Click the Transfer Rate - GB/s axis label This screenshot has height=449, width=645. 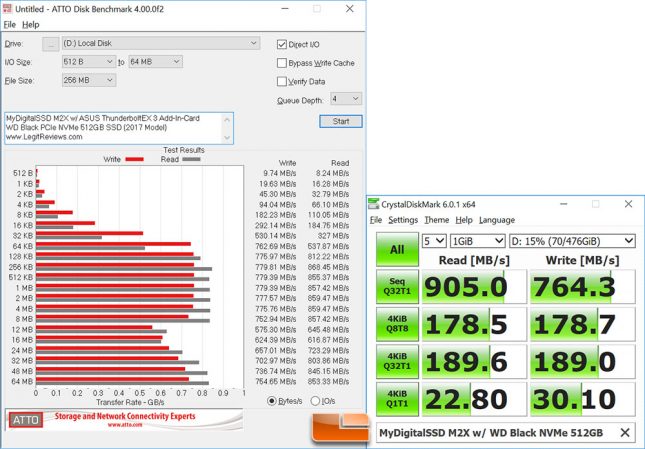pos(130,402)
